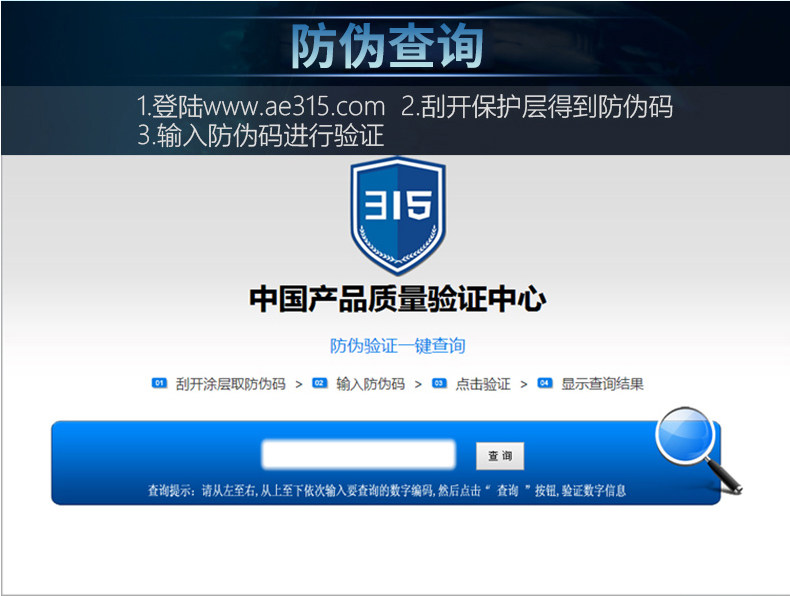
Task: Click the 04 step badge icon
Action: (545, 383)
